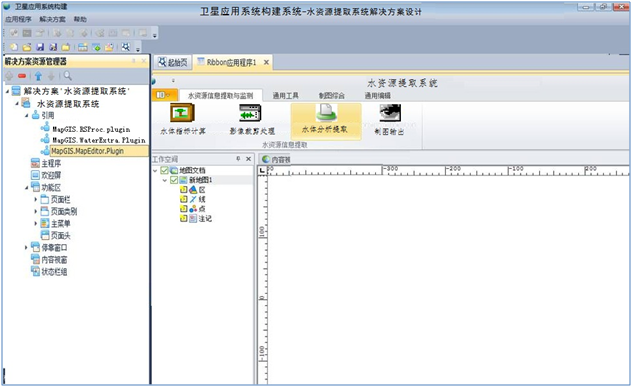Expand the 主菜单 node

(36, 223)
